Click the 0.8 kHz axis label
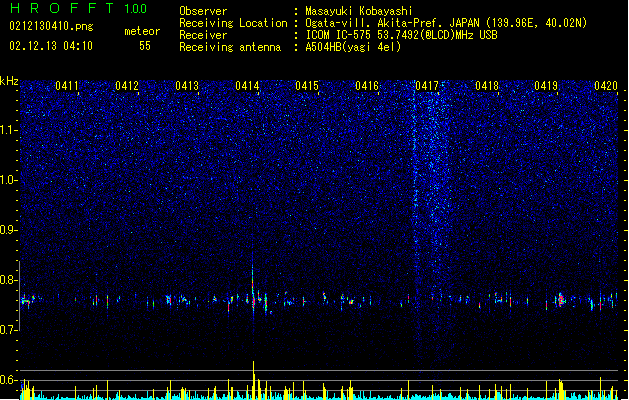 pos(9,280)
